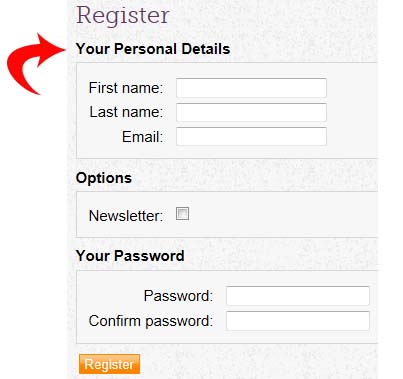Click the orange Register button
Viewport: 403px width, 379px height.
coord(109,364)
